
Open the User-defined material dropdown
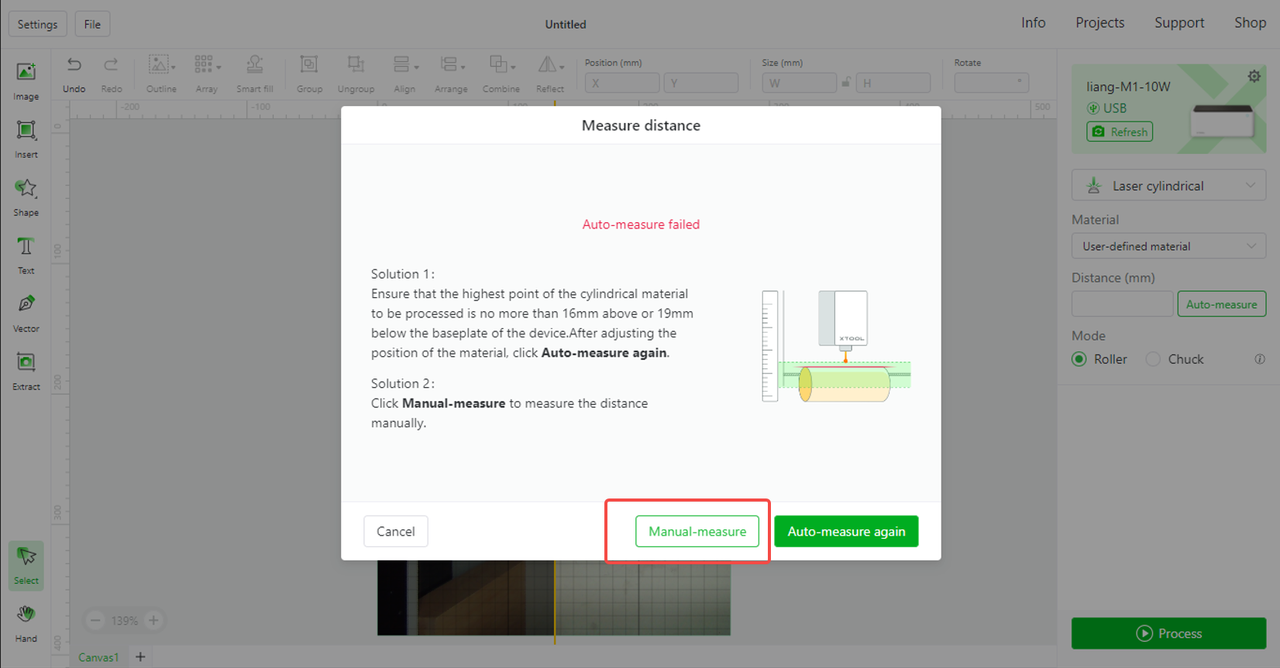click(x=1168, y=246)
